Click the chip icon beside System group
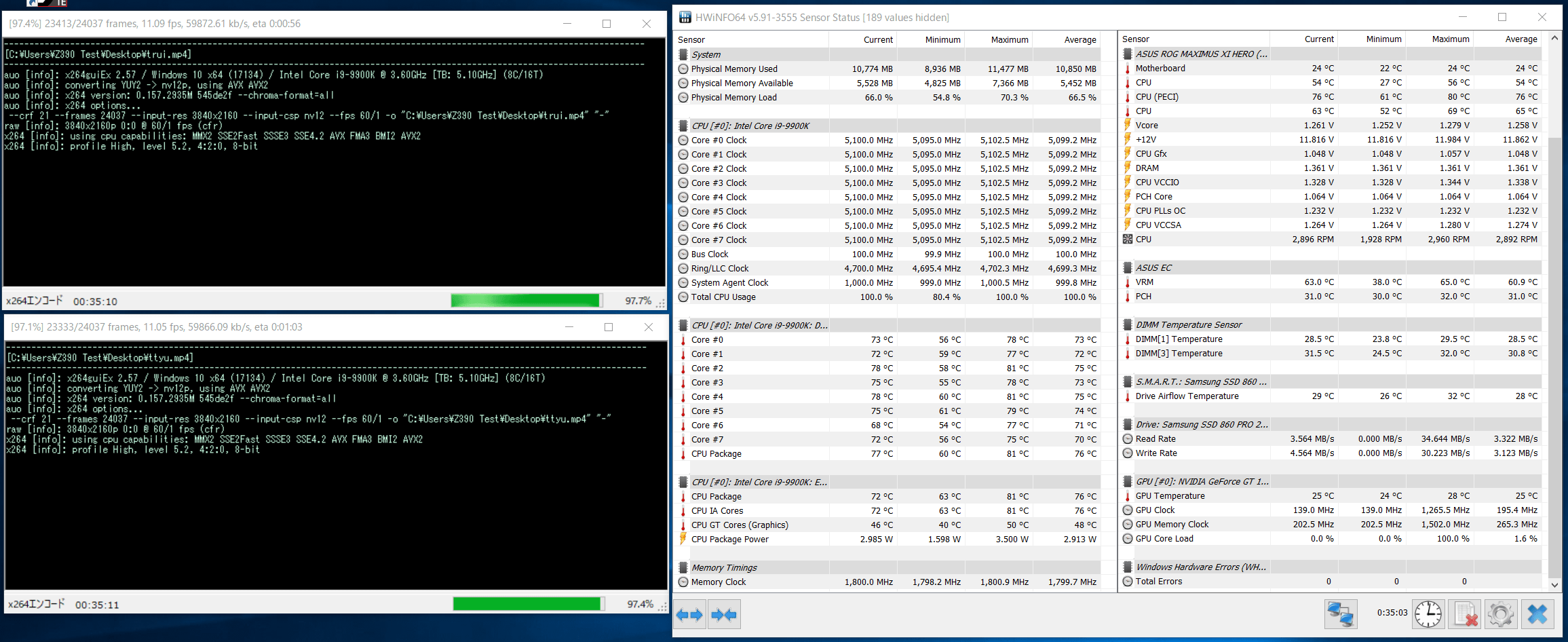The image size is (1568, 642). tap(683, 54)
